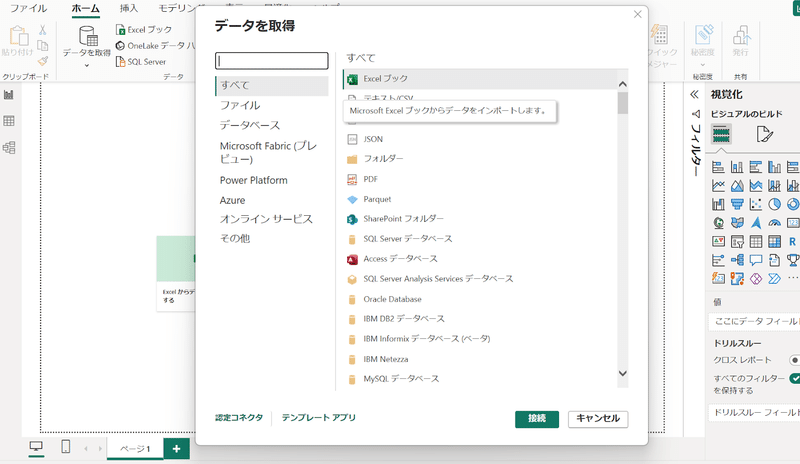Click the キャンセル button
Image resolution: width=800 pixels, height=464 pixels.
point(598,419)
